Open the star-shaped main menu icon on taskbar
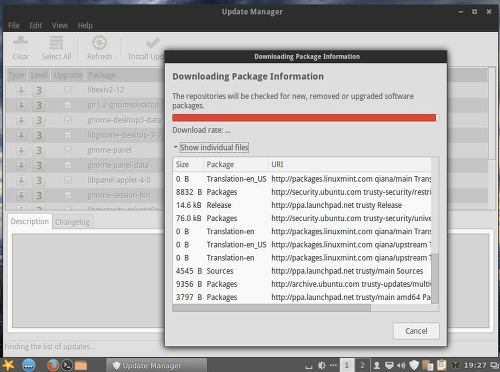The image size is (500, 372). click(8, 365)
